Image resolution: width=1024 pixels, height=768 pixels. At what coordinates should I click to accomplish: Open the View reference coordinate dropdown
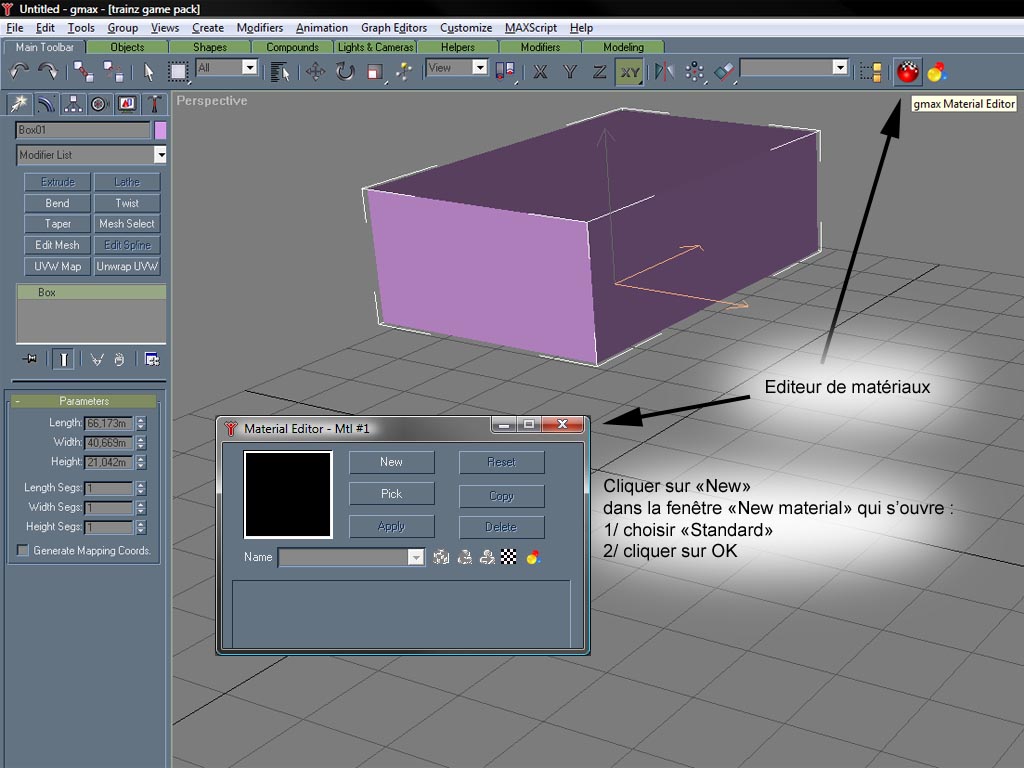479,68
